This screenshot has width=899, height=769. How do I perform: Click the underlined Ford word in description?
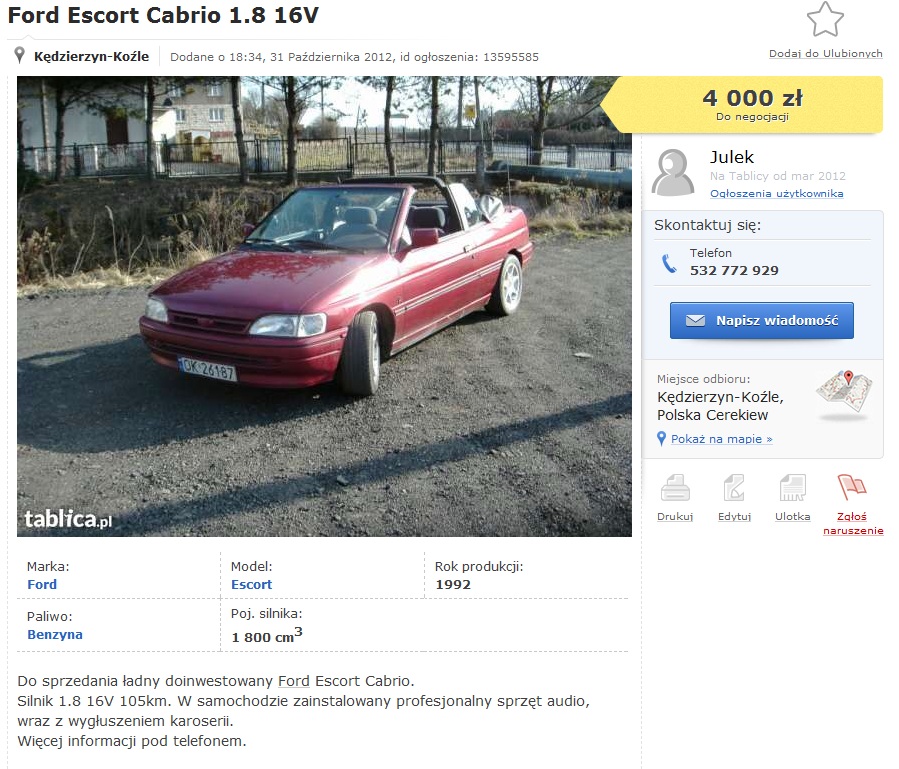click(x=294, y=681)
